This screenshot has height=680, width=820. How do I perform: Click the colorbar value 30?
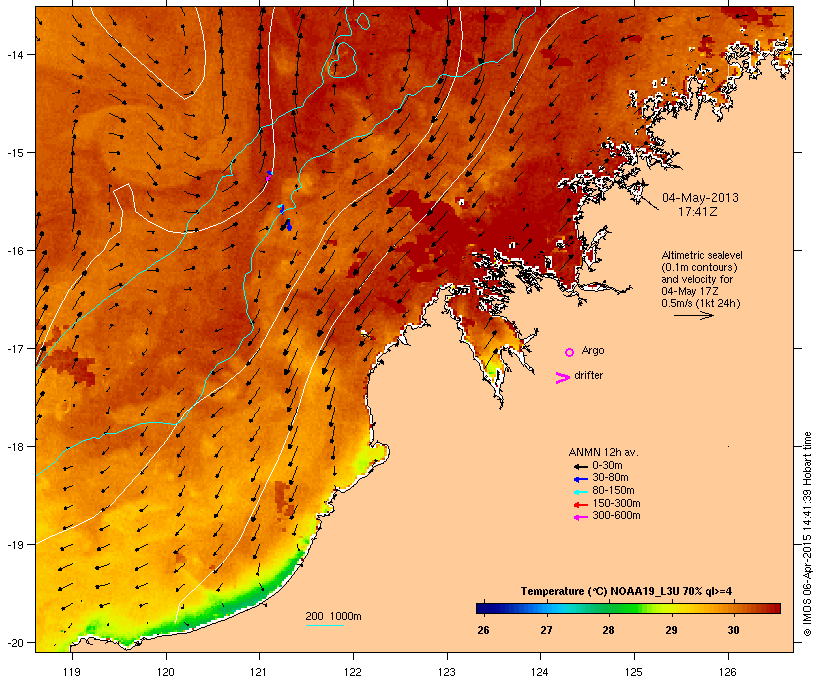(x=733, y=630)
